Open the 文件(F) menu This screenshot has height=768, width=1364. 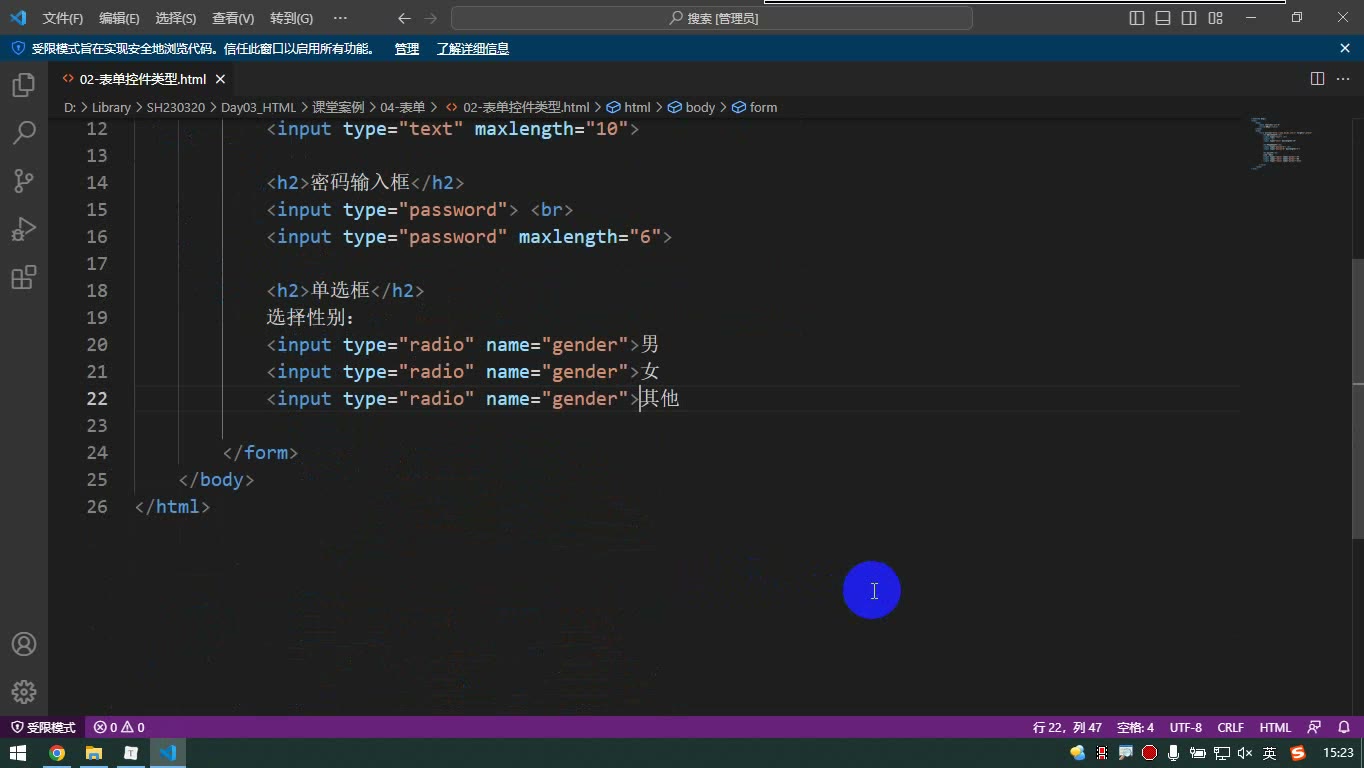pos(63,18)
